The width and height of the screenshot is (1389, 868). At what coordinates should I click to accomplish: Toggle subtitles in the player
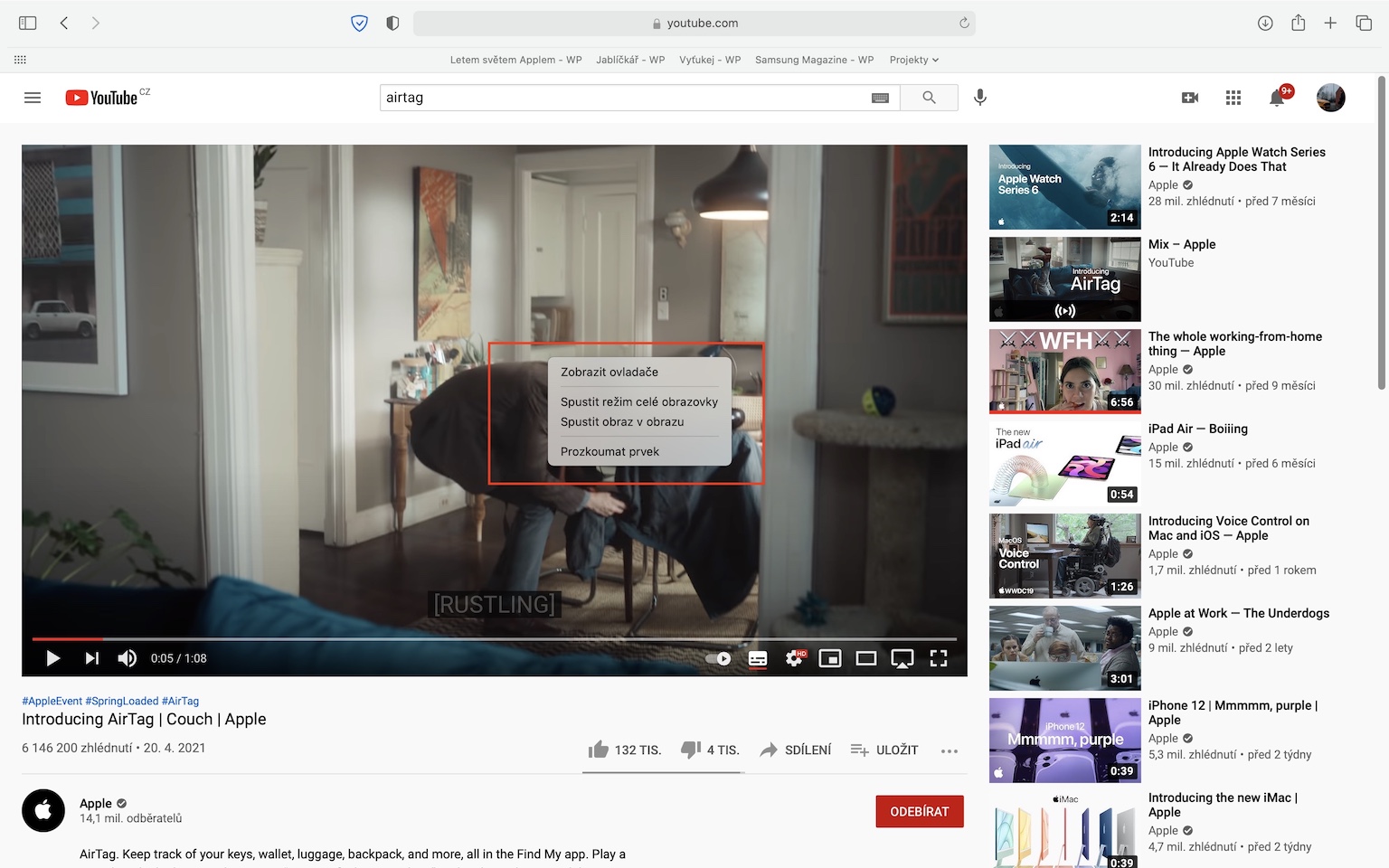pos(758,658)
